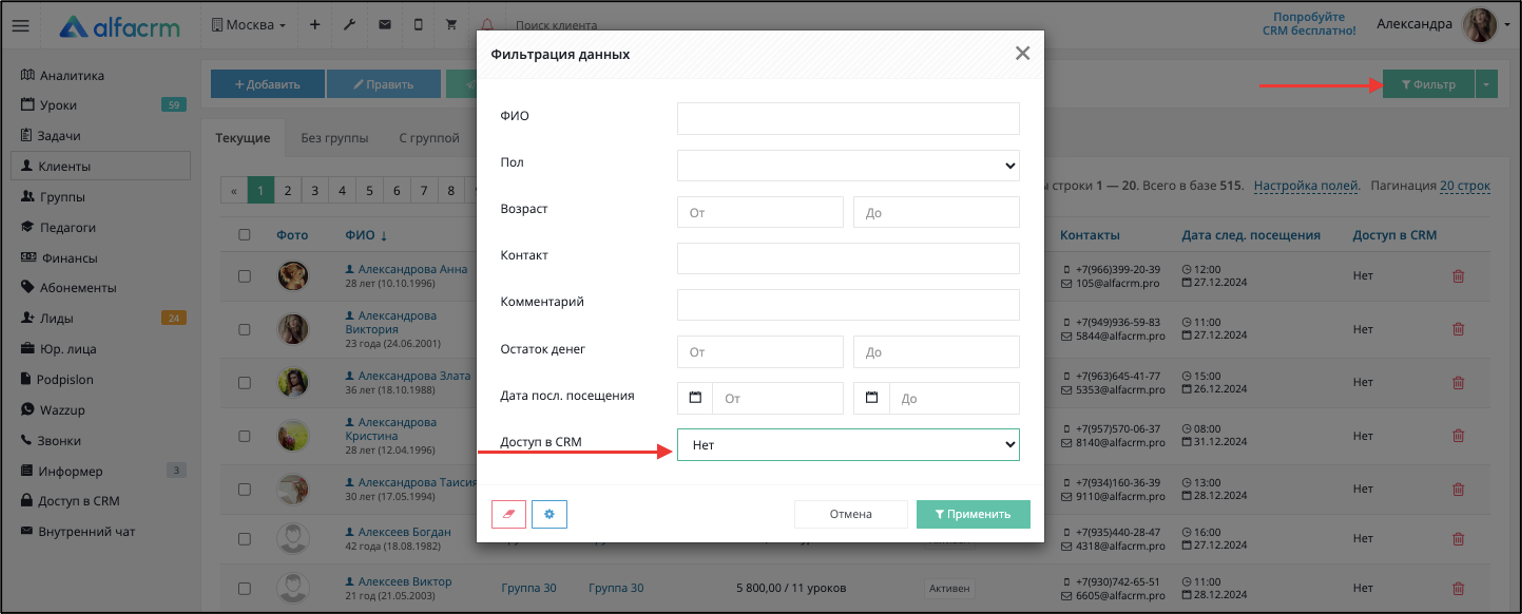Go to pagination page 5
The height and width of the screenshot is (614, 1522).
pyautogui.click(x=369, y=190)
